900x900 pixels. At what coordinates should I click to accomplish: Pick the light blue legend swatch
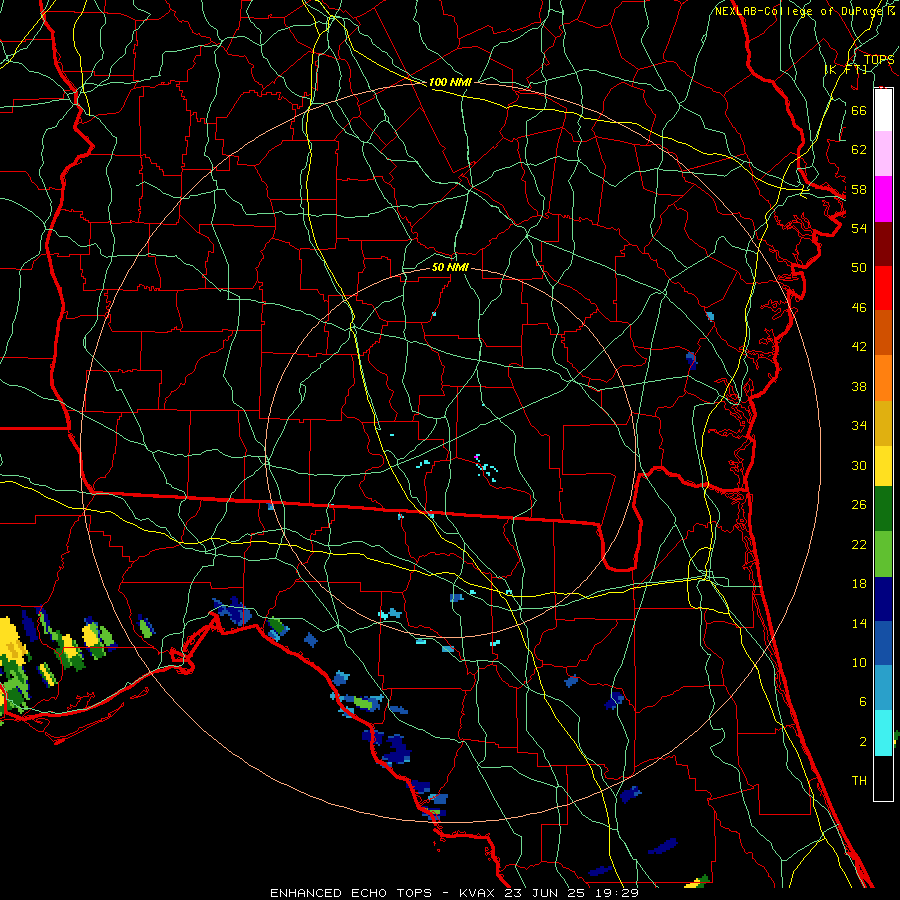coord(883,688)
